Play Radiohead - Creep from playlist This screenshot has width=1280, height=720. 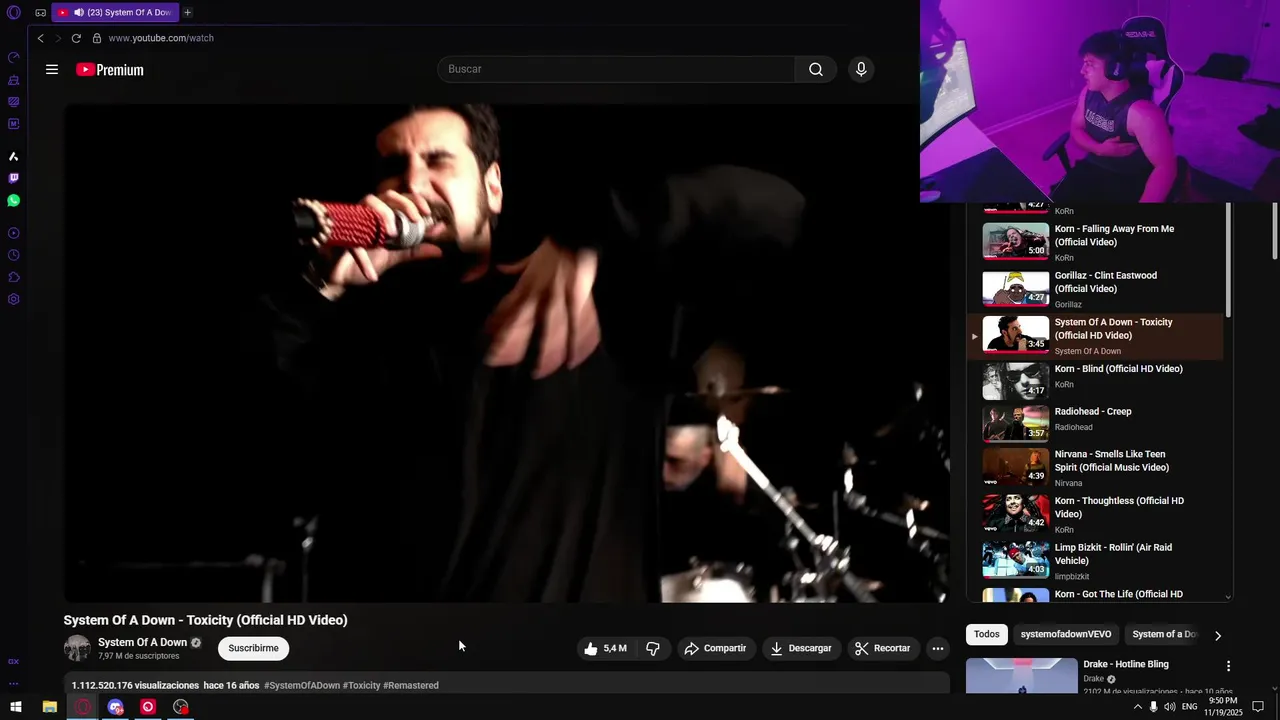[1095, 423]
